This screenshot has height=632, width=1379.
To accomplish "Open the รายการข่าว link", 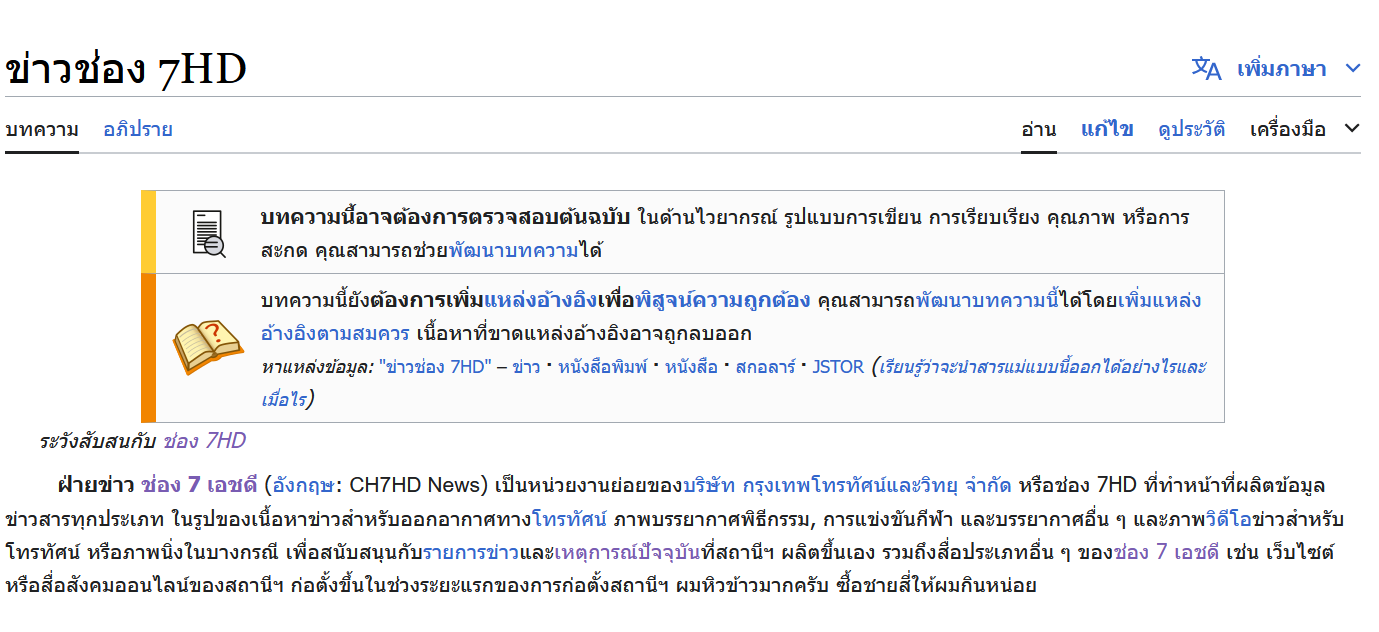I will (x=469, y=552).
